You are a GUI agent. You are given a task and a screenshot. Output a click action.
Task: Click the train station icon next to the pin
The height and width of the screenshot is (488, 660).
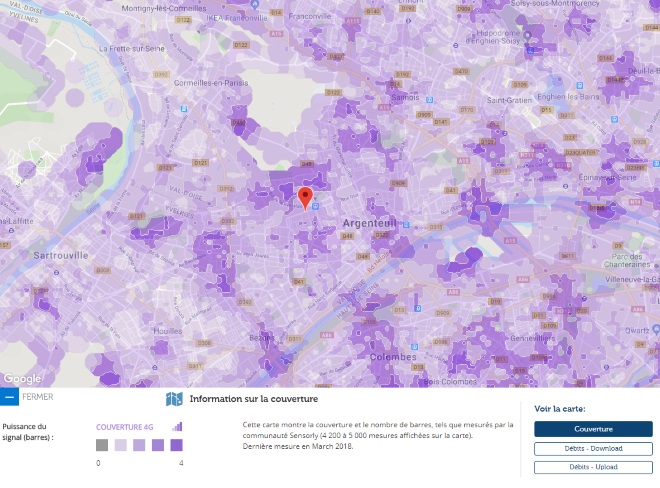(x=316, y=206)
